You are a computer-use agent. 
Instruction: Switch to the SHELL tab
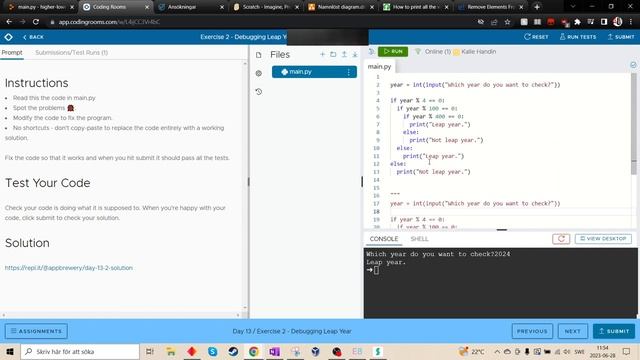pyautogui.click(x=419, y=239)
